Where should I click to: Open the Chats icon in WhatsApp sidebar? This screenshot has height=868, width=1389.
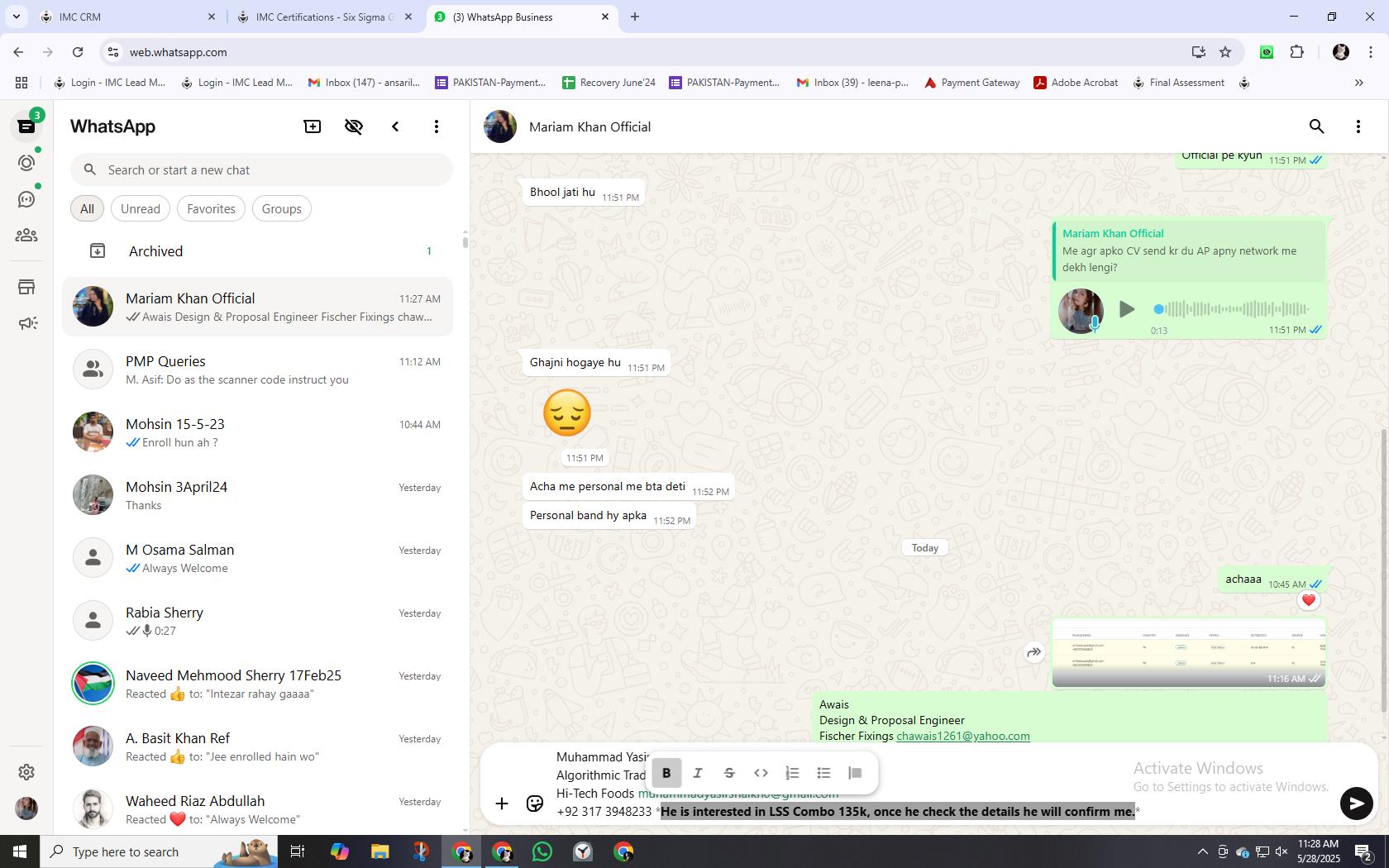pos(26,126)
